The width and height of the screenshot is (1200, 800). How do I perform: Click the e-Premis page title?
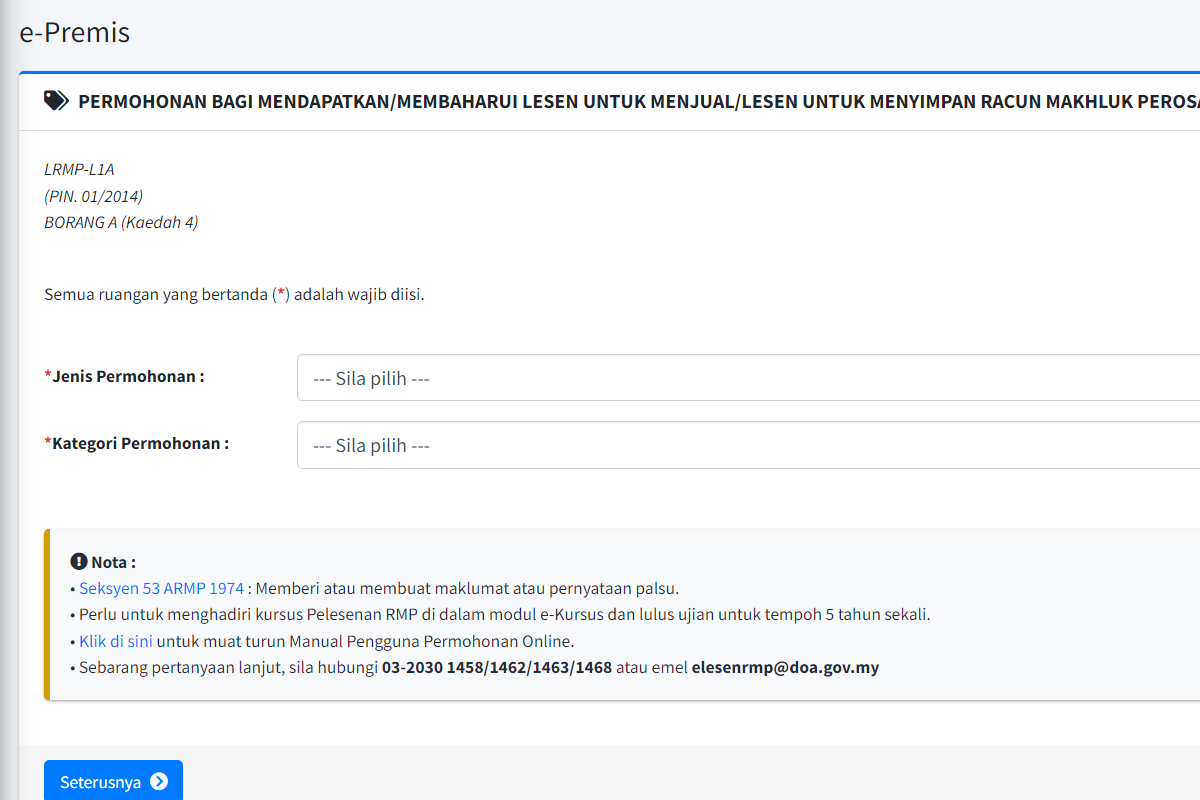(75, 32)
